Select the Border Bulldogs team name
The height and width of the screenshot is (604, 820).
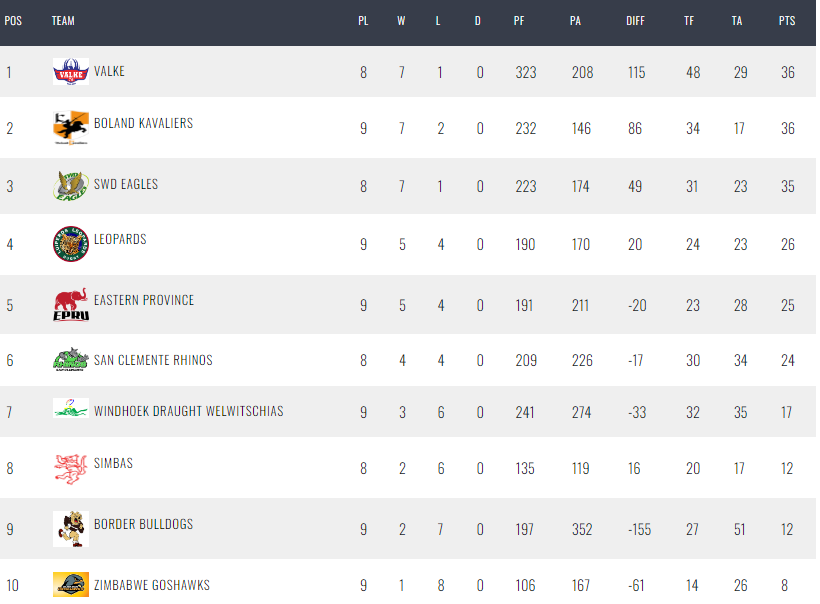click(143, 524)
